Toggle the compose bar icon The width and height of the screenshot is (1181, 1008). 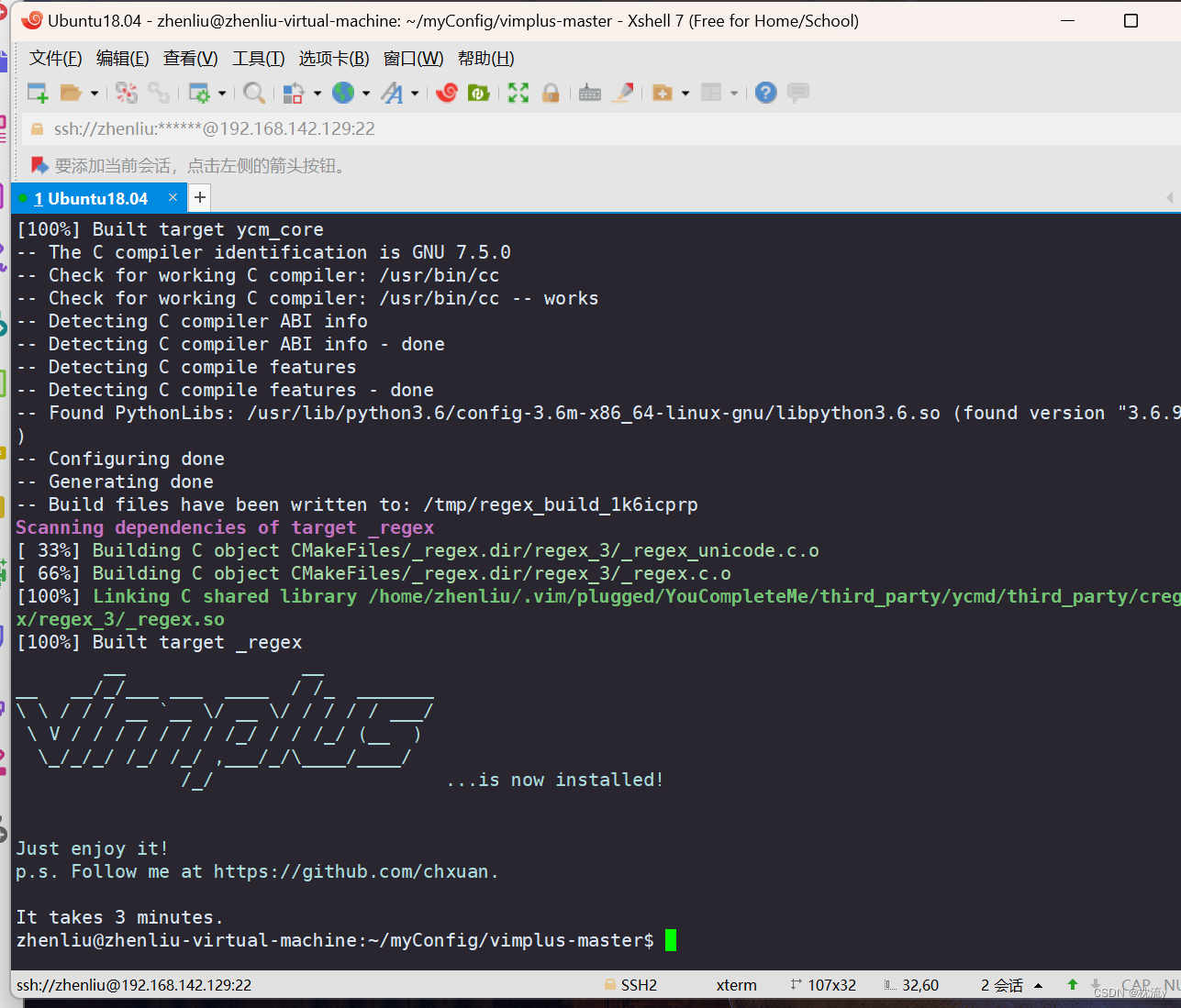click(797, 92)
